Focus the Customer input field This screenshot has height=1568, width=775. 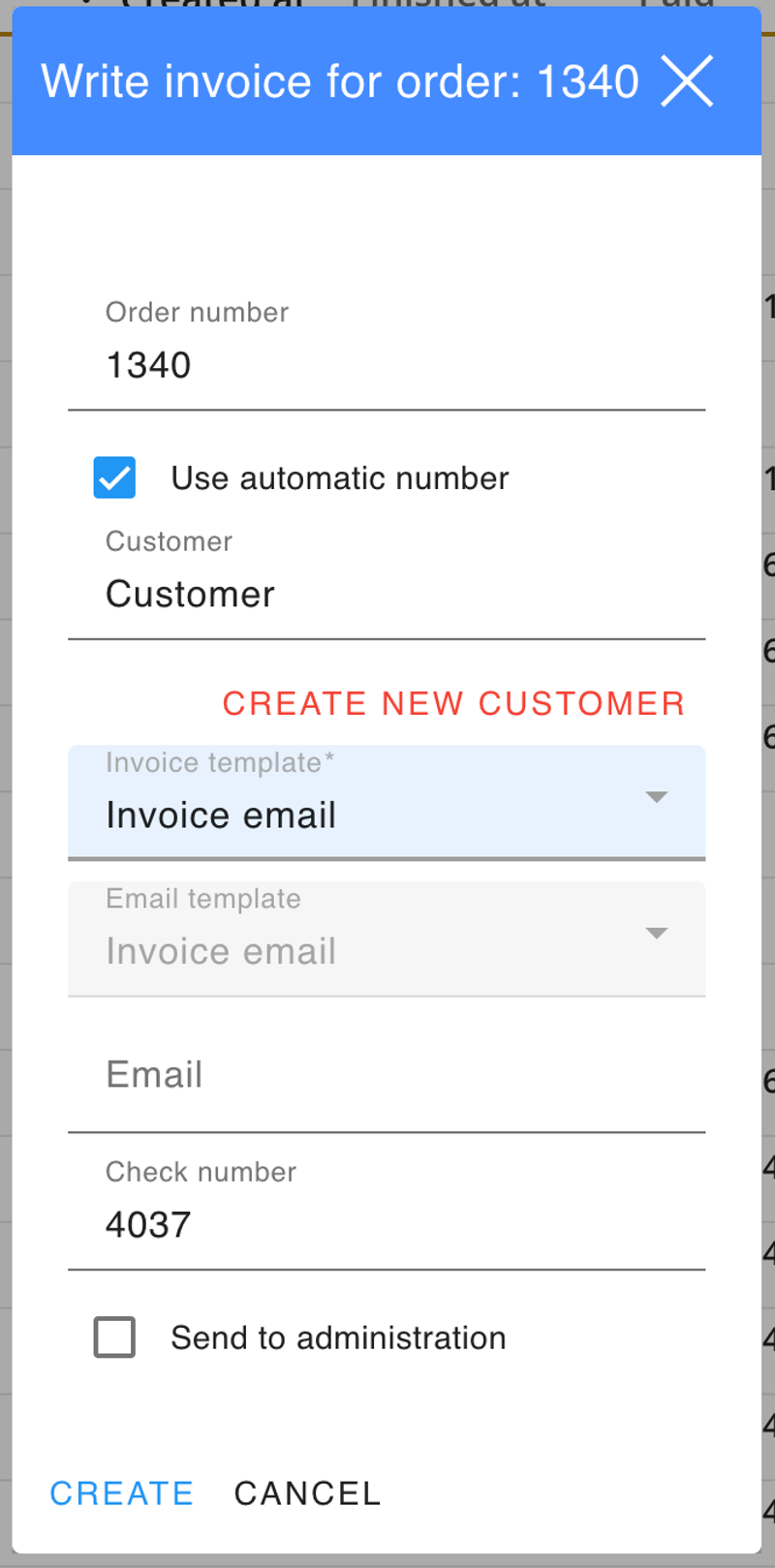click(386, 595)
